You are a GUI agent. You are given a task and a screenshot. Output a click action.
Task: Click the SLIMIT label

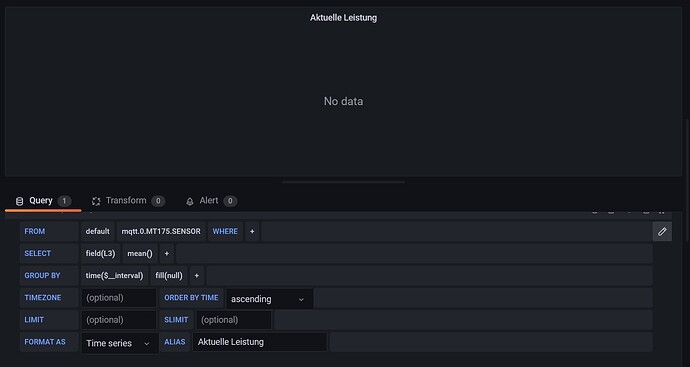(x=176, y=320)
